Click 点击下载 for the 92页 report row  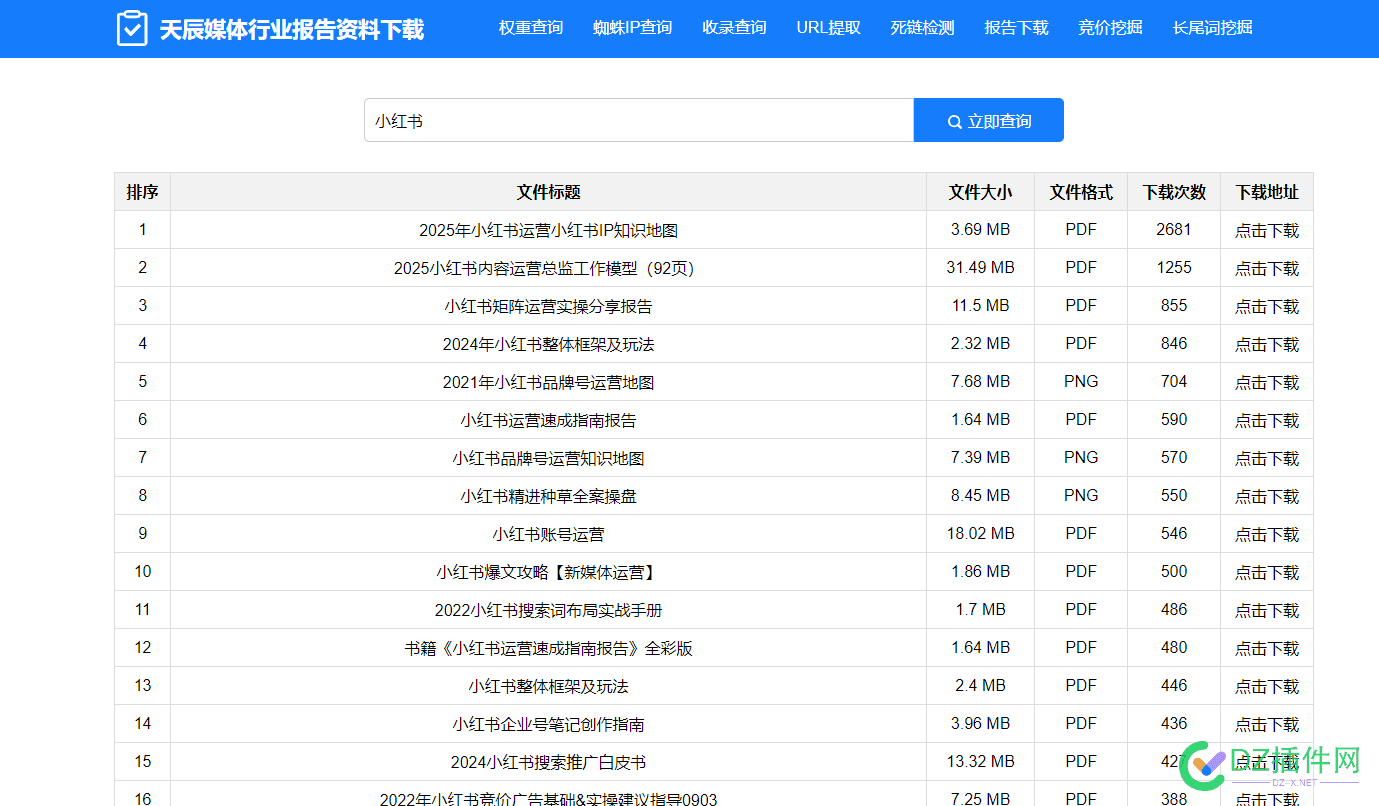1267,268
